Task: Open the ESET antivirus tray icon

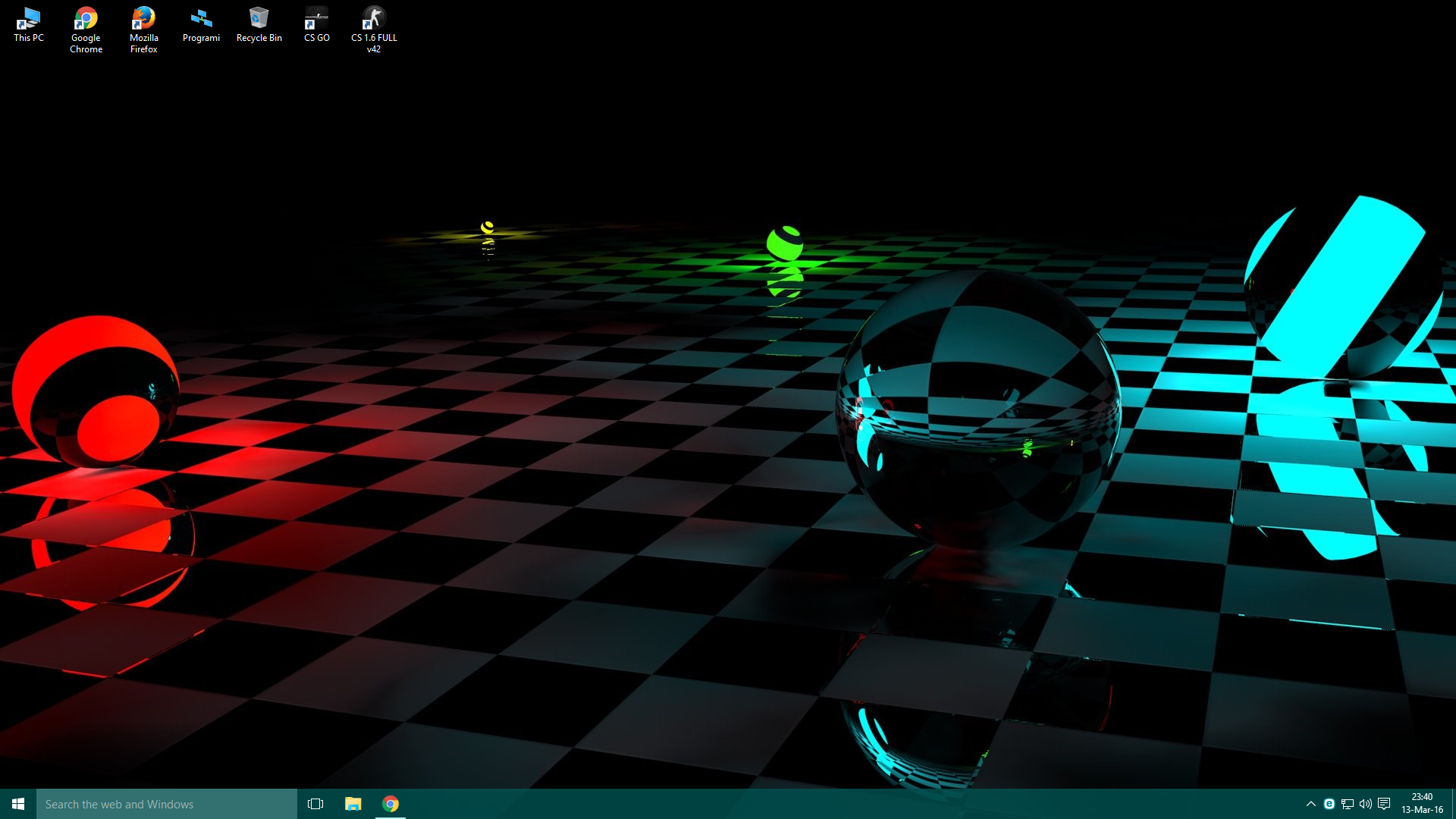Action: (x=1329, y=804)
